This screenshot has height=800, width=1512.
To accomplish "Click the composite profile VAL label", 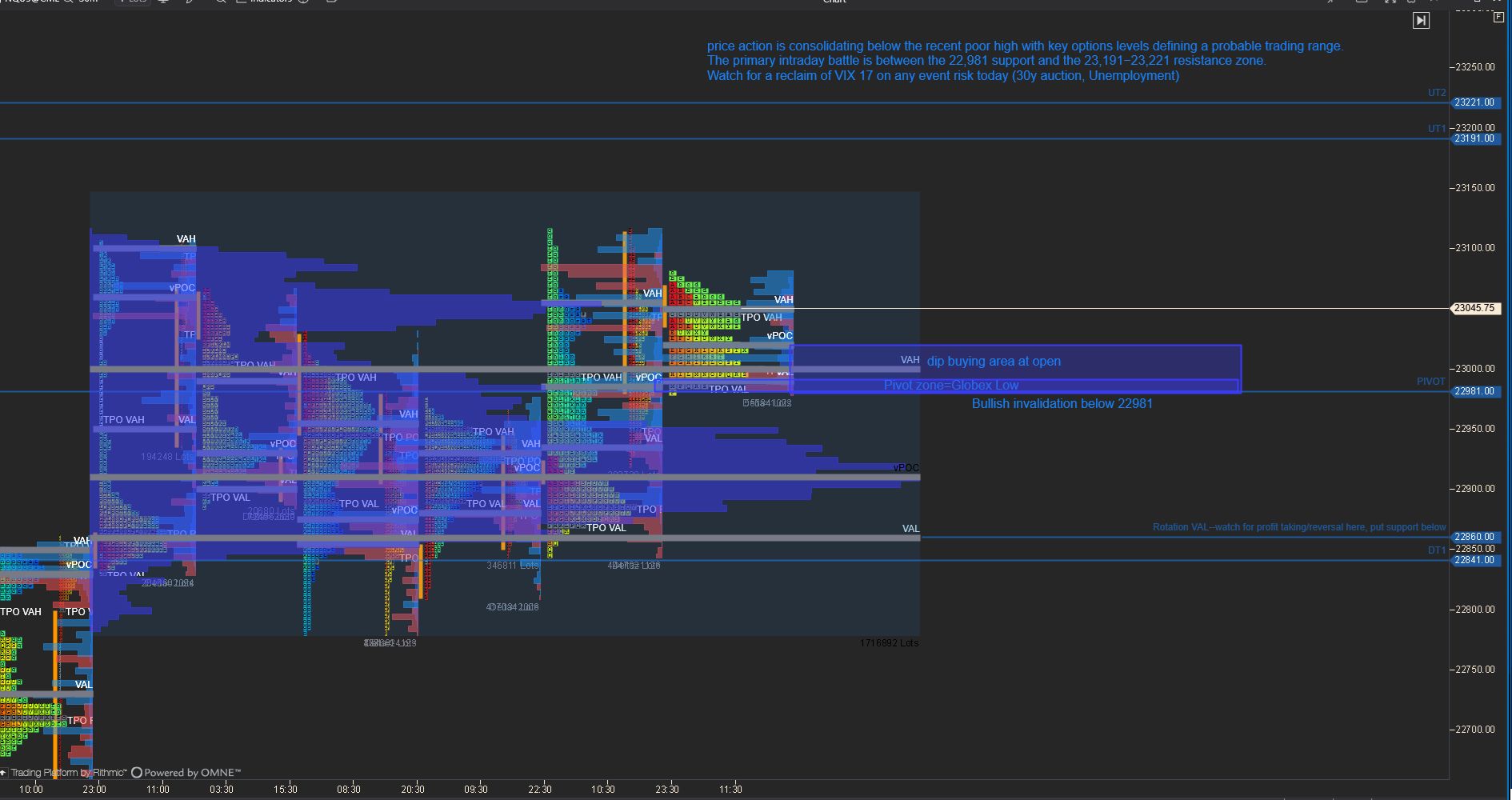I will click(911, 529).
